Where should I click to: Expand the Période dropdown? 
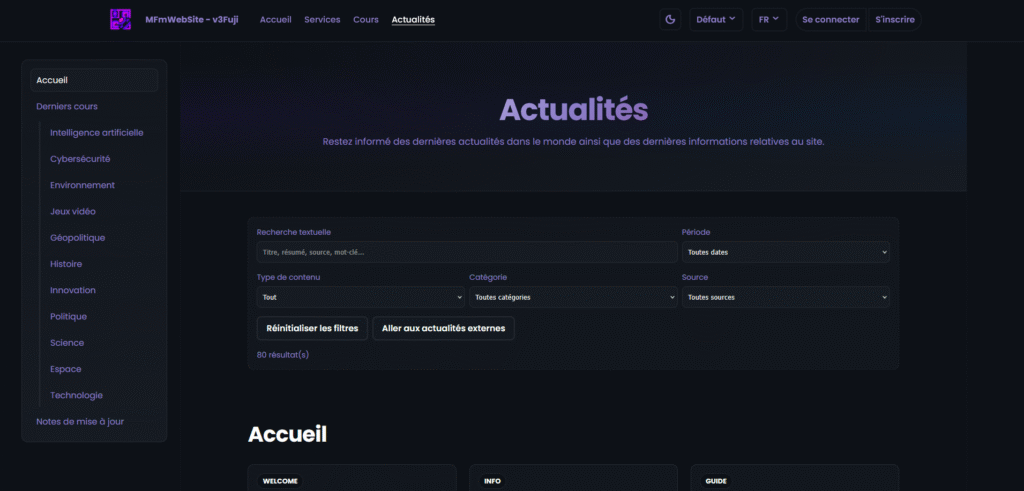(x=785, y=252)
